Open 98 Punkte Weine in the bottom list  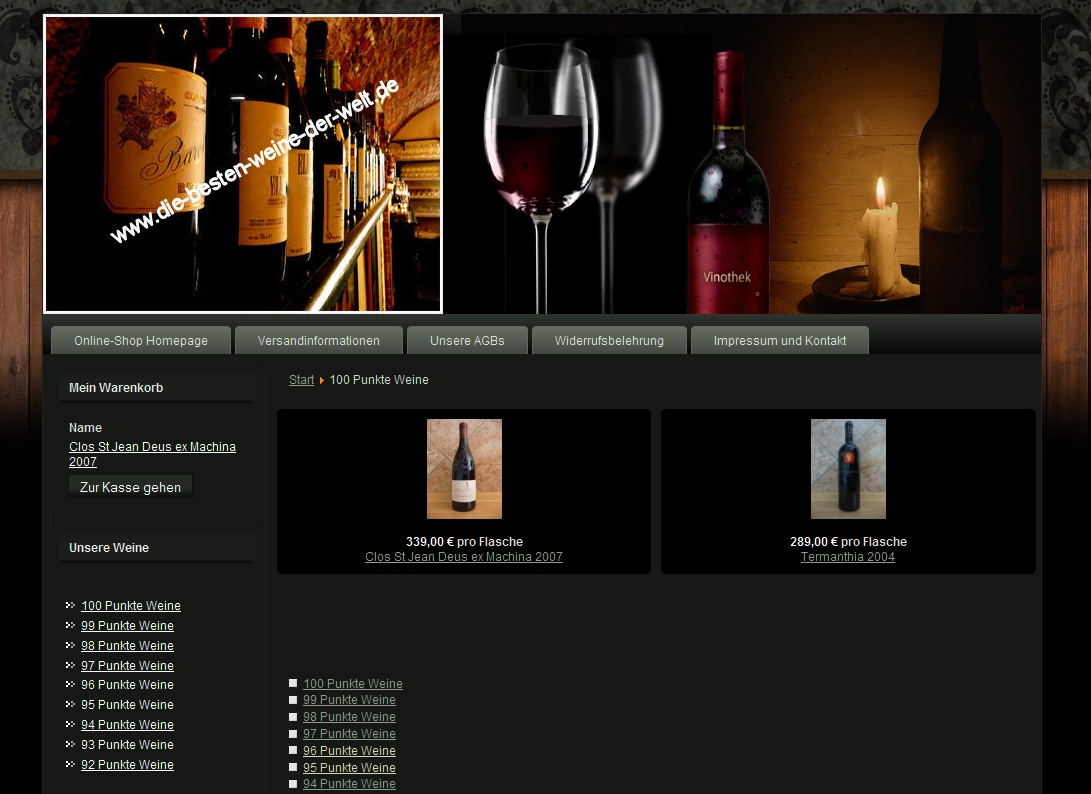(349, 717)
